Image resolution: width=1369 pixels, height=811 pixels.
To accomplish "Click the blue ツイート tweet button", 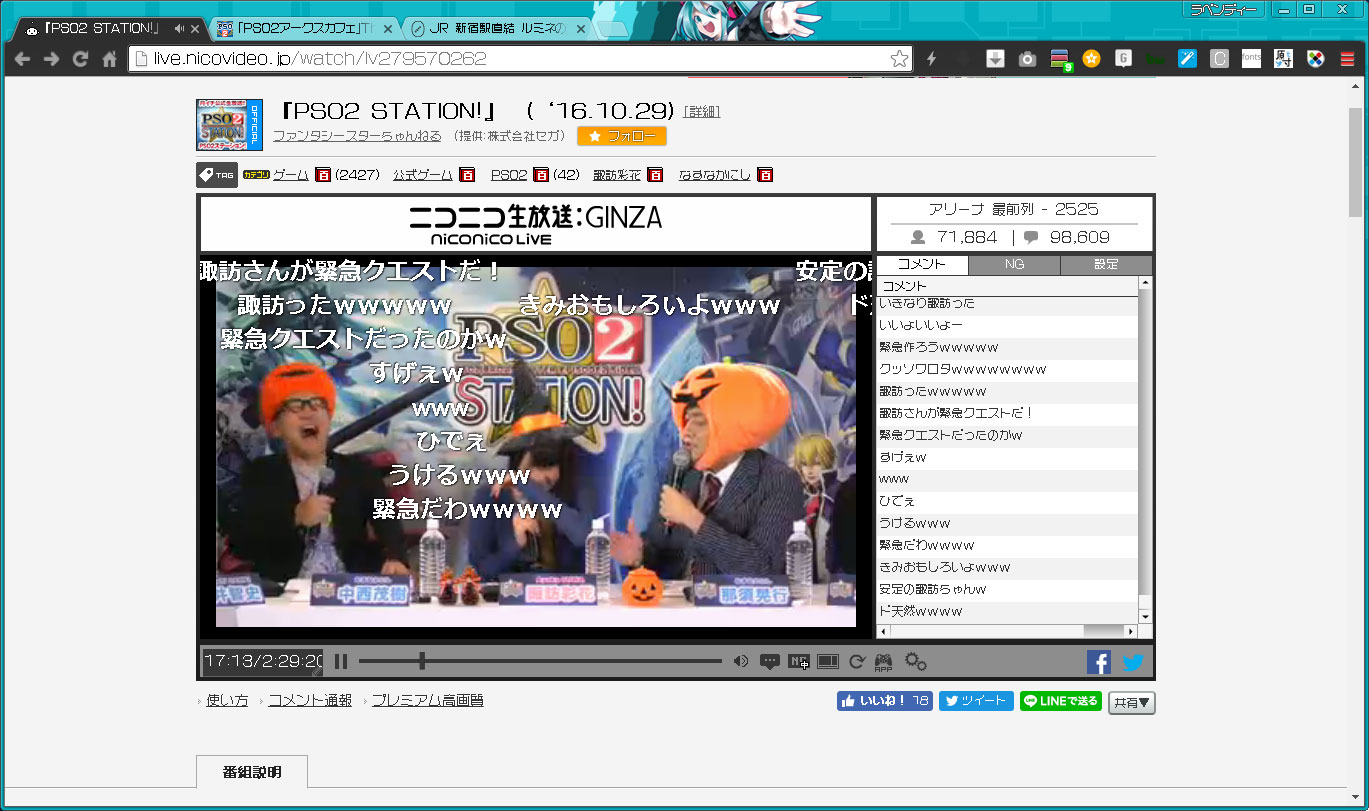I will click(976, 701).
